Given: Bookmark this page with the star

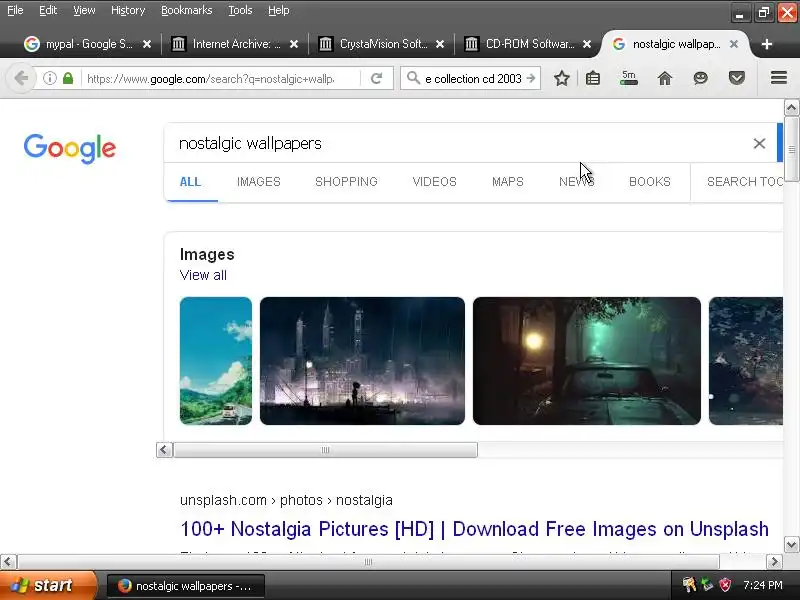Looking at the screenshot, I should click(x=562, y=79).
